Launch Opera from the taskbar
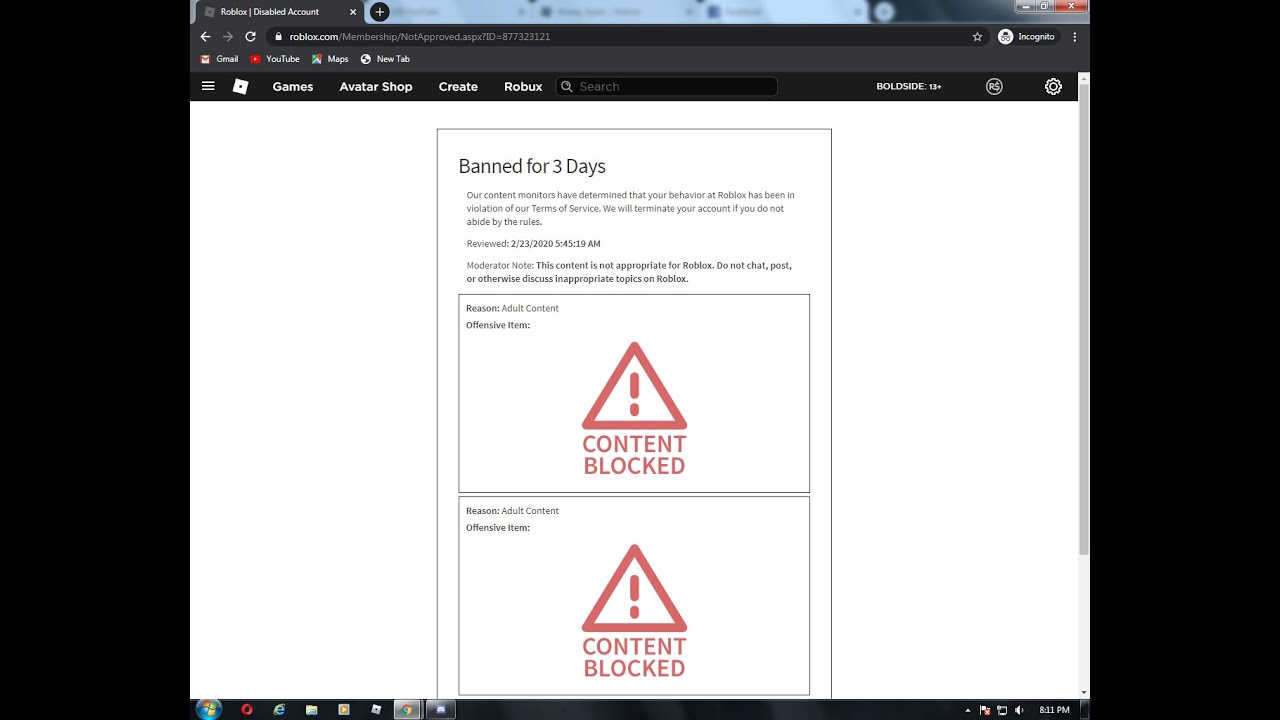Screen dimensions: 1280x720 pyautogui.click(x=247, y=709)
